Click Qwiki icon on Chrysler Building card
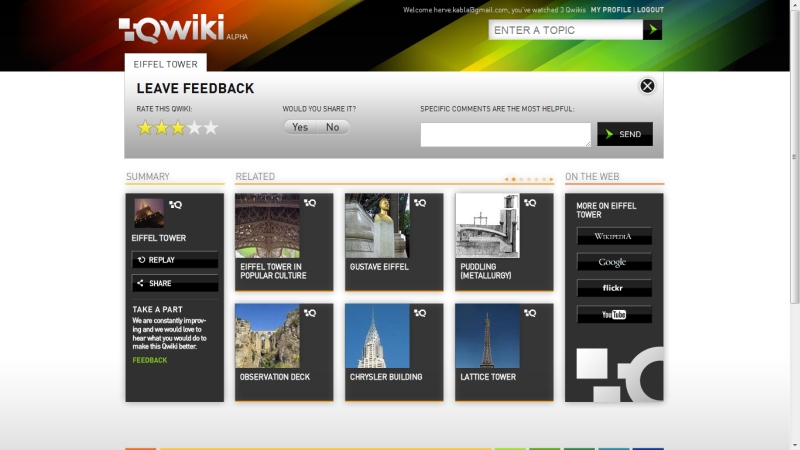Image resolution: width=800 pixels, height=450 pixels. click(420, 313)
